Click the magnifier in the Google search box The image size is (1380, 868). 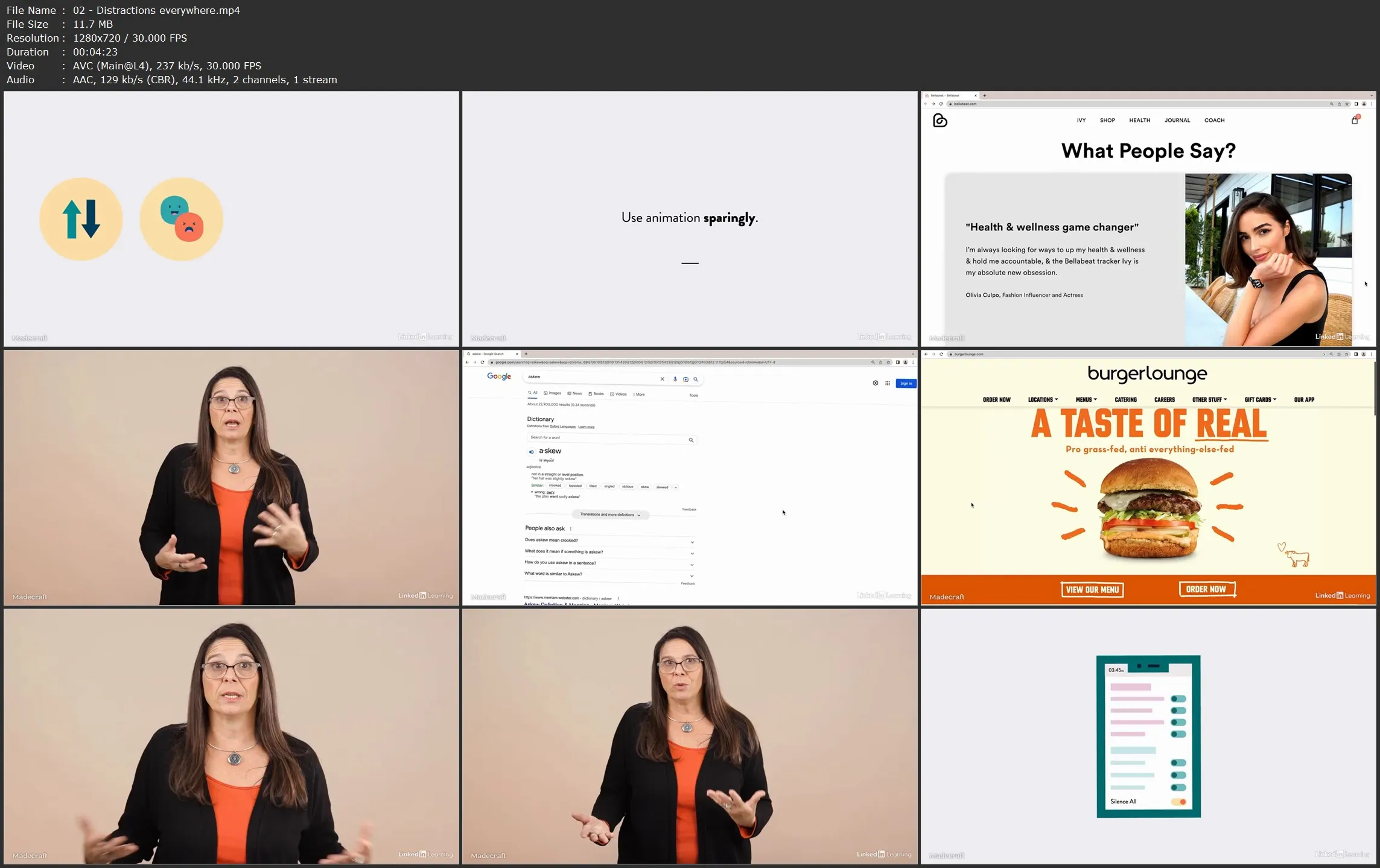[x=696, y=379]
